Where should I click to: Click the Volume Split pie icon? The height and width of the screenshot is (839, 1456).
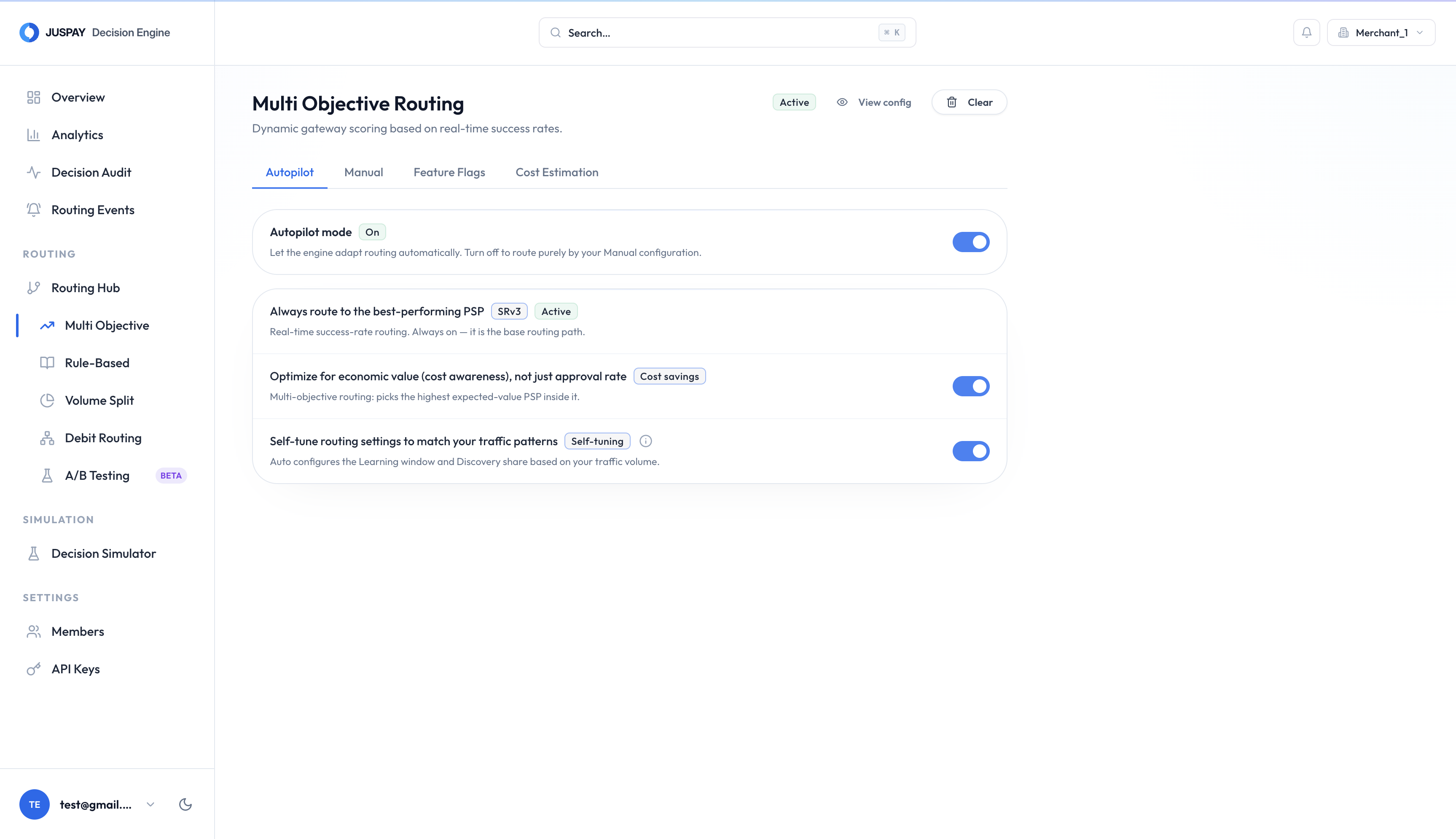point(47,401)
